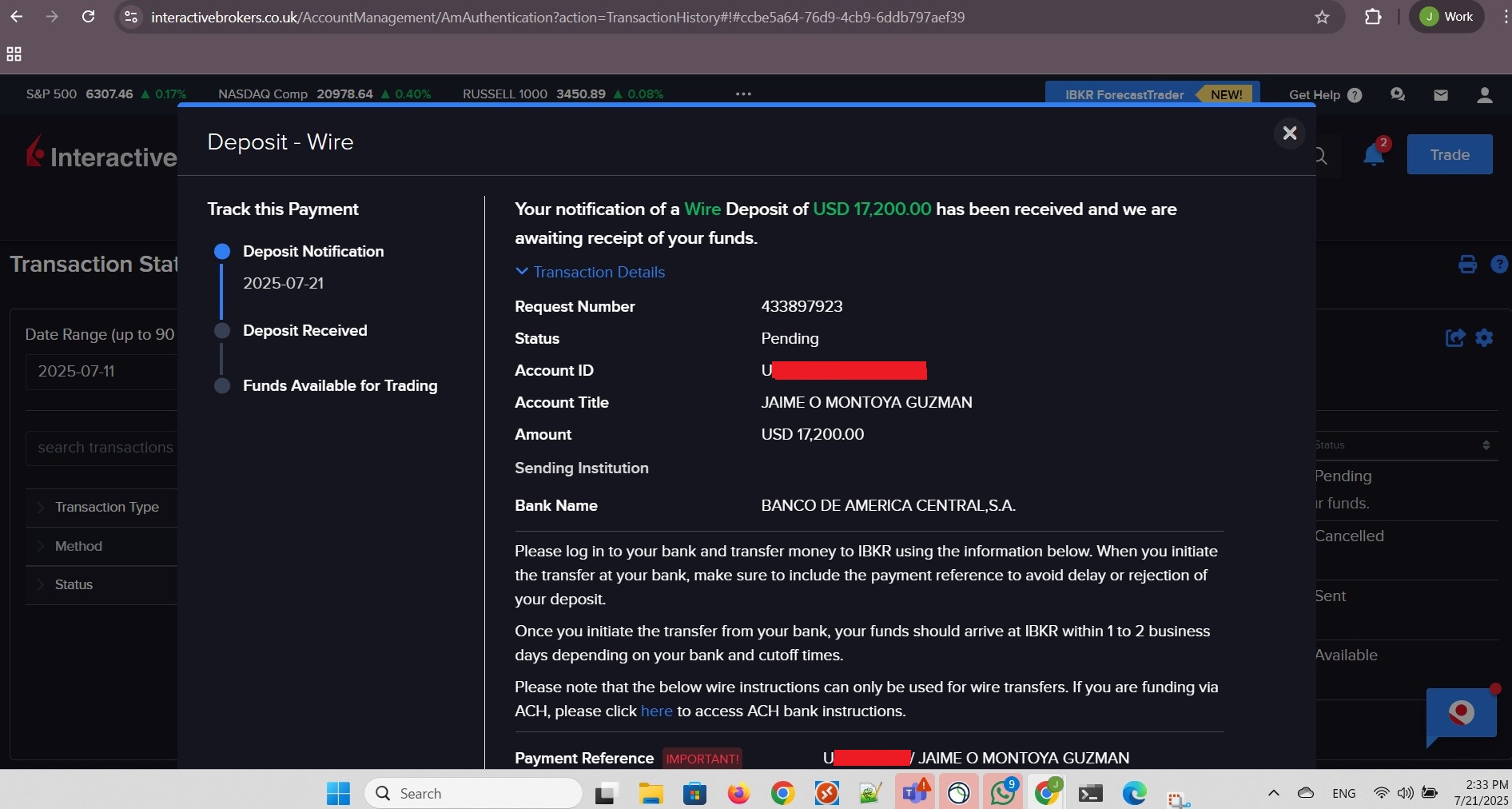Click the Interactive Brokers logo
Viewport: 1512px width, 809px height.
pyautogui.click(x=101, y=153)
